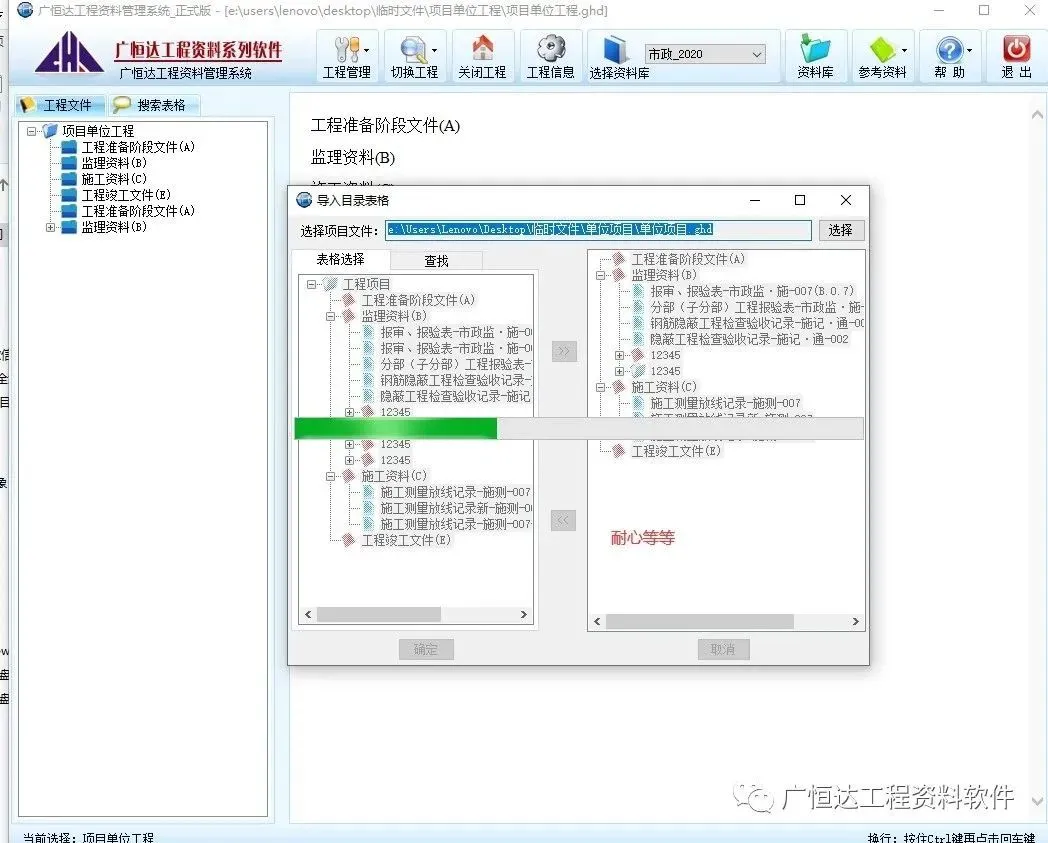This screenshot has width=1048, height=843.
Task: Click the right pane horizontal scrollbar thumb
Action: pyautogui.click(x=699, y=622)
